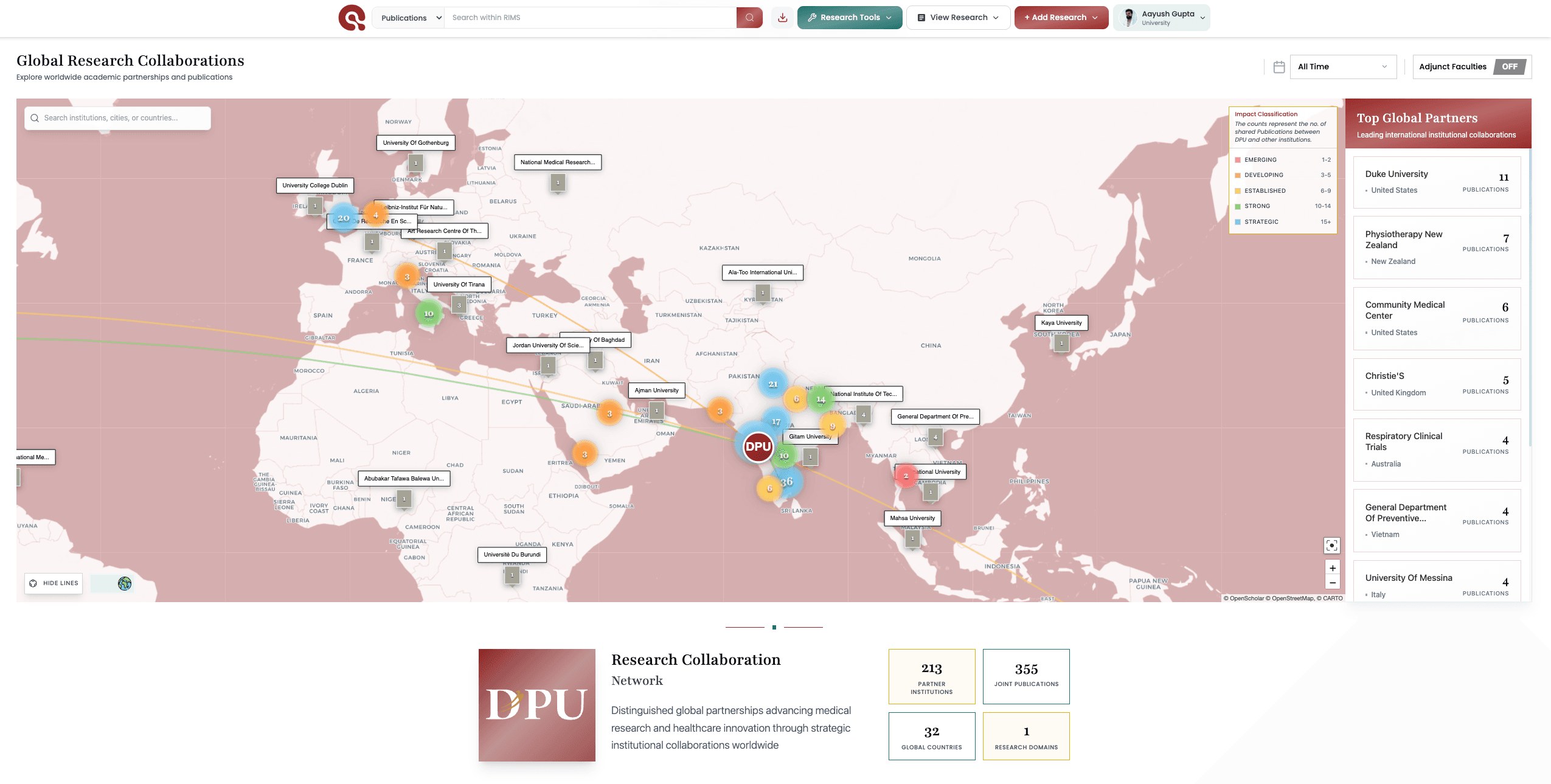Image resolution: width=1551 pixels, height=784 pixels.
Task: Click the calendar icon beside All Time
Action: [x=1279, y=67]
